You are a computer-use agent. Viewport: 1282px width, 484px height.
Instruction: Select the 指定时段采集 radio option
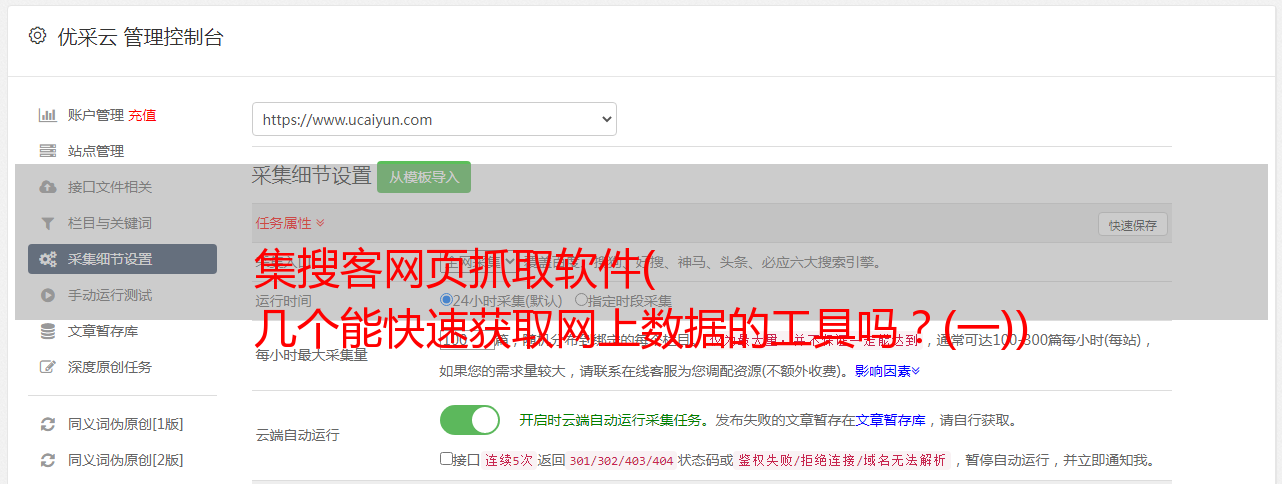[581, 300]
